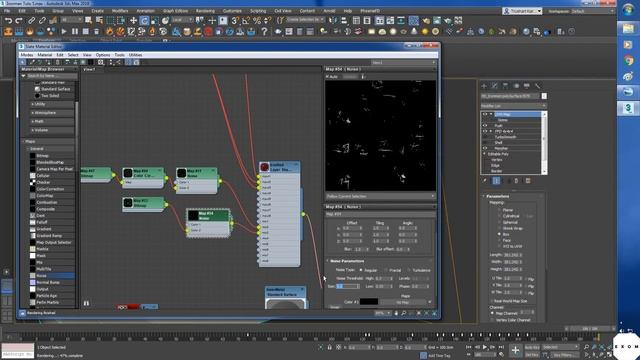
Task: Select the Select and Link tool
Action: click(31, 20)
